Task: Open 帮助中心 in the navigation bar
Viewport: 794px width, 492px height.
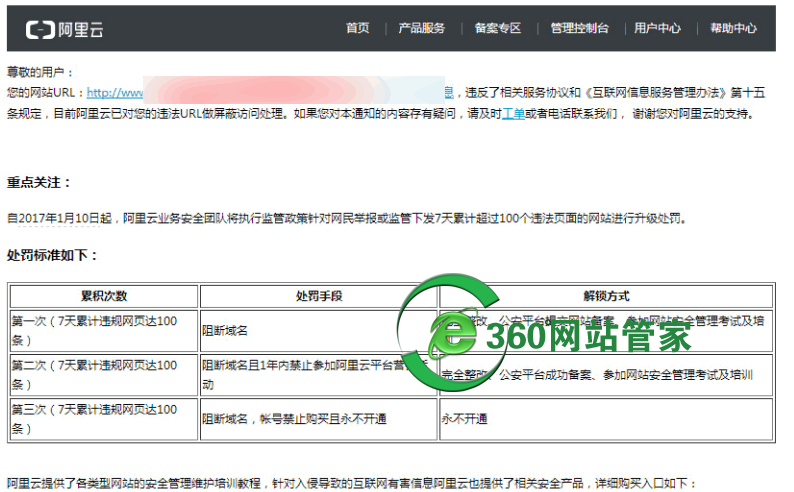Action: click(733, 28)
